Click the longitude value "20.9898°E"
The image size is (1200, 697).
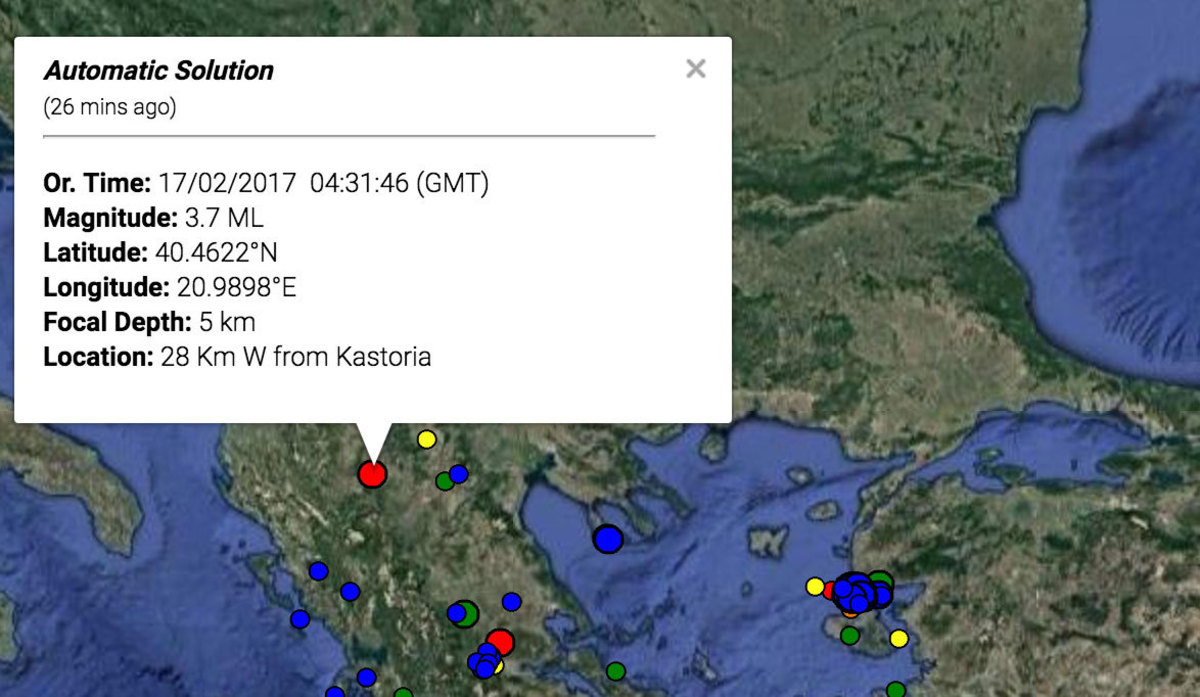tap(236, 288)
